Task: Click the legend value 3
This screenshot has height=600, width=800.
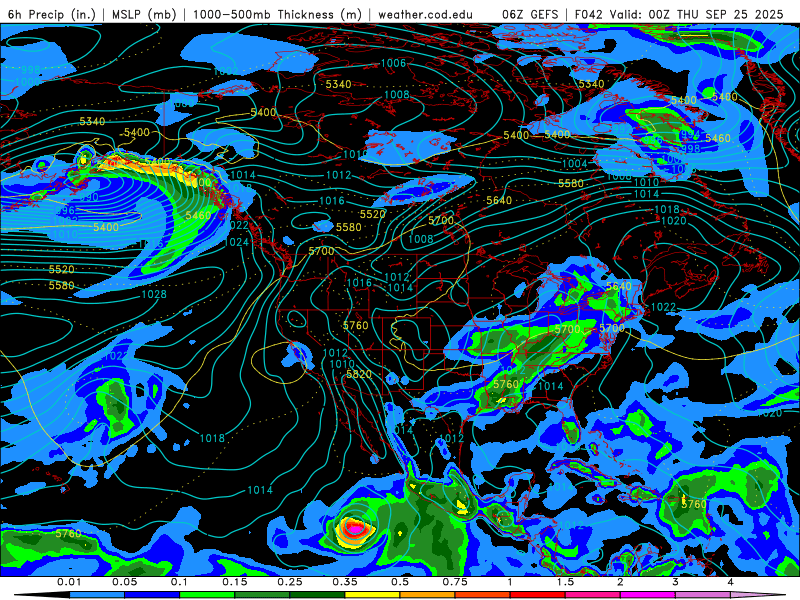Action: 676,582
